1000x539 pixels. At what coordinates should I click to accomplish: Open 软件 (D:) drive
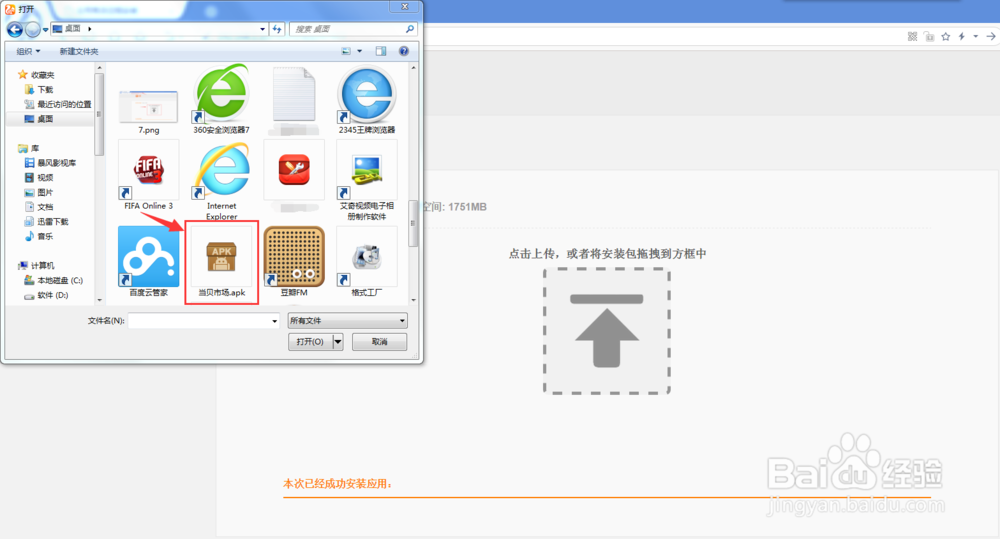46,295
